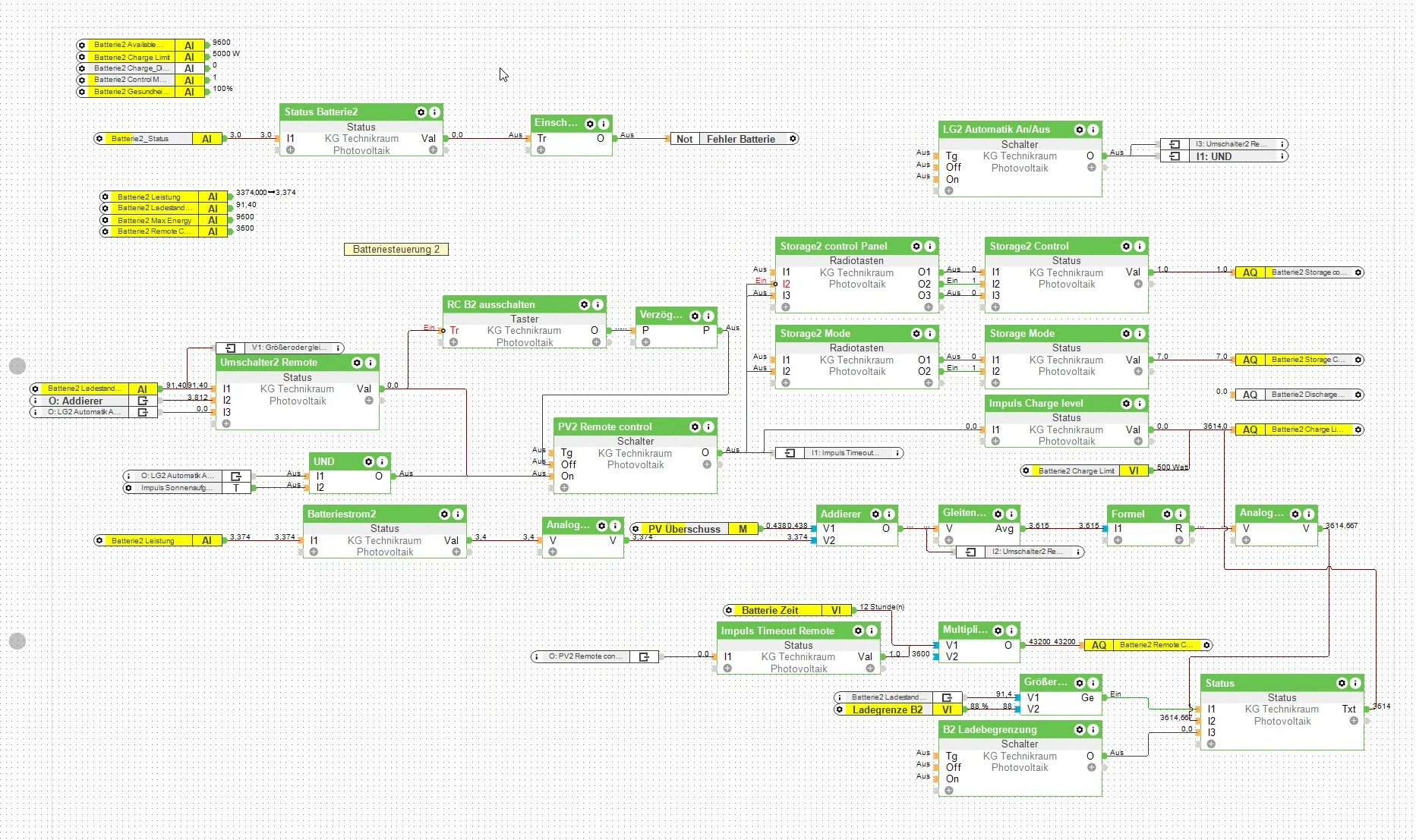
Task: Open gear icon on Storage2 control Panel block
Action: 916,247
